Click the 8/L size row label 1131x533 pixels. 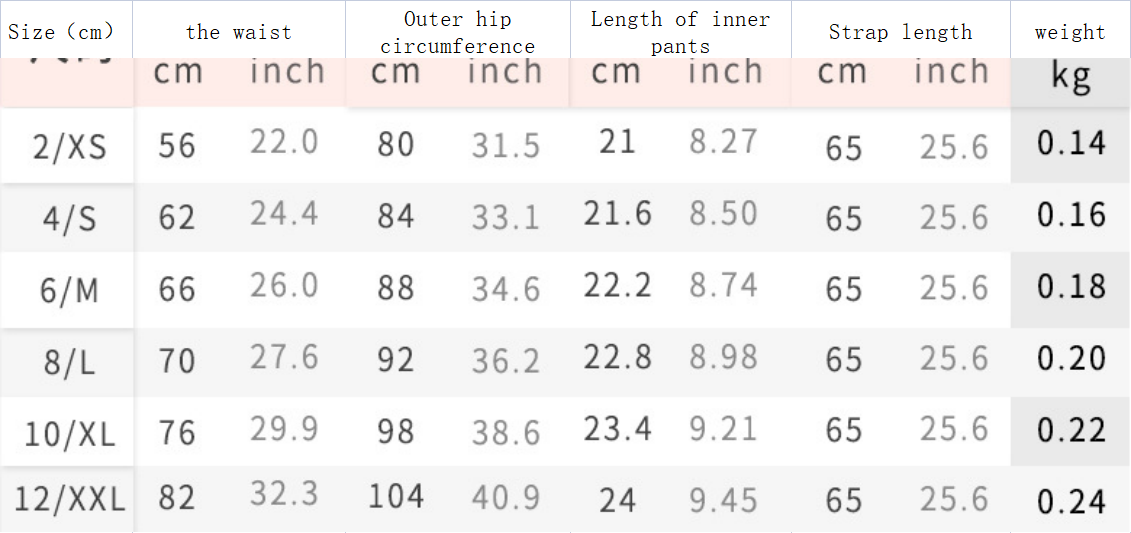(x=69, y=361)
